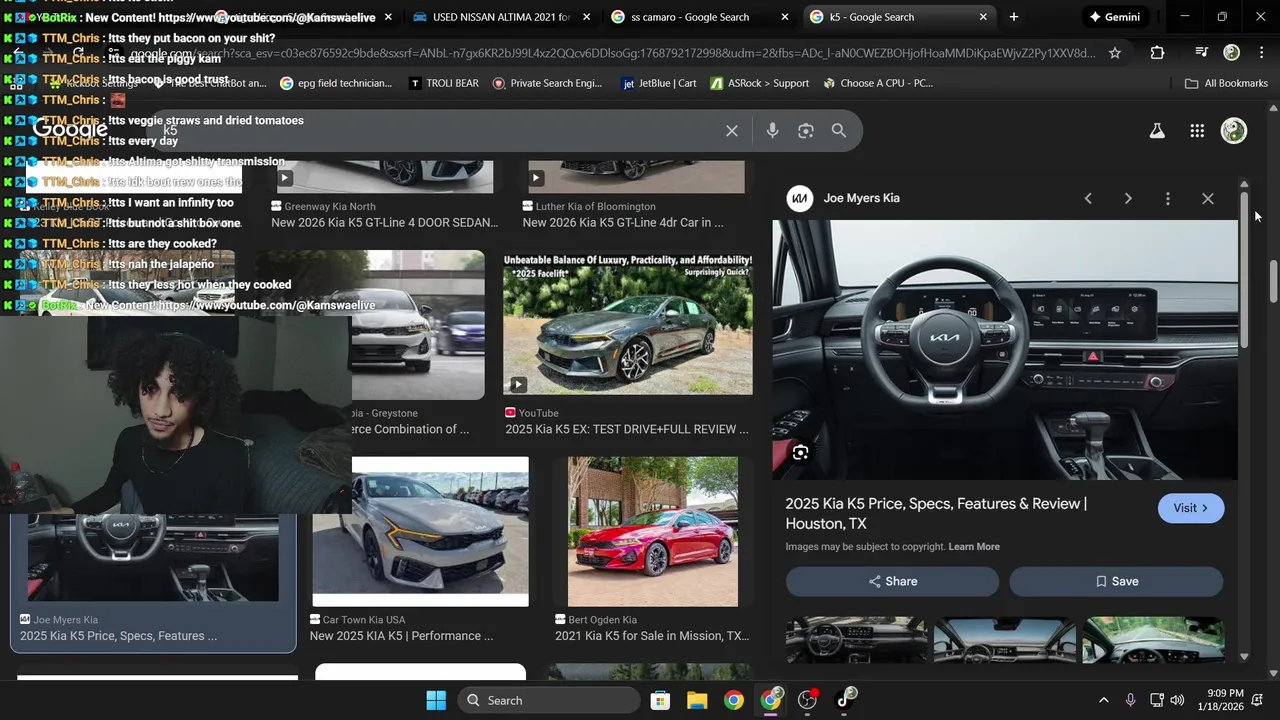Image resolution: width=1280 pixels, height=720 pixels.
Task: Open the Chrome three-dot menu
Action: 1261,53
